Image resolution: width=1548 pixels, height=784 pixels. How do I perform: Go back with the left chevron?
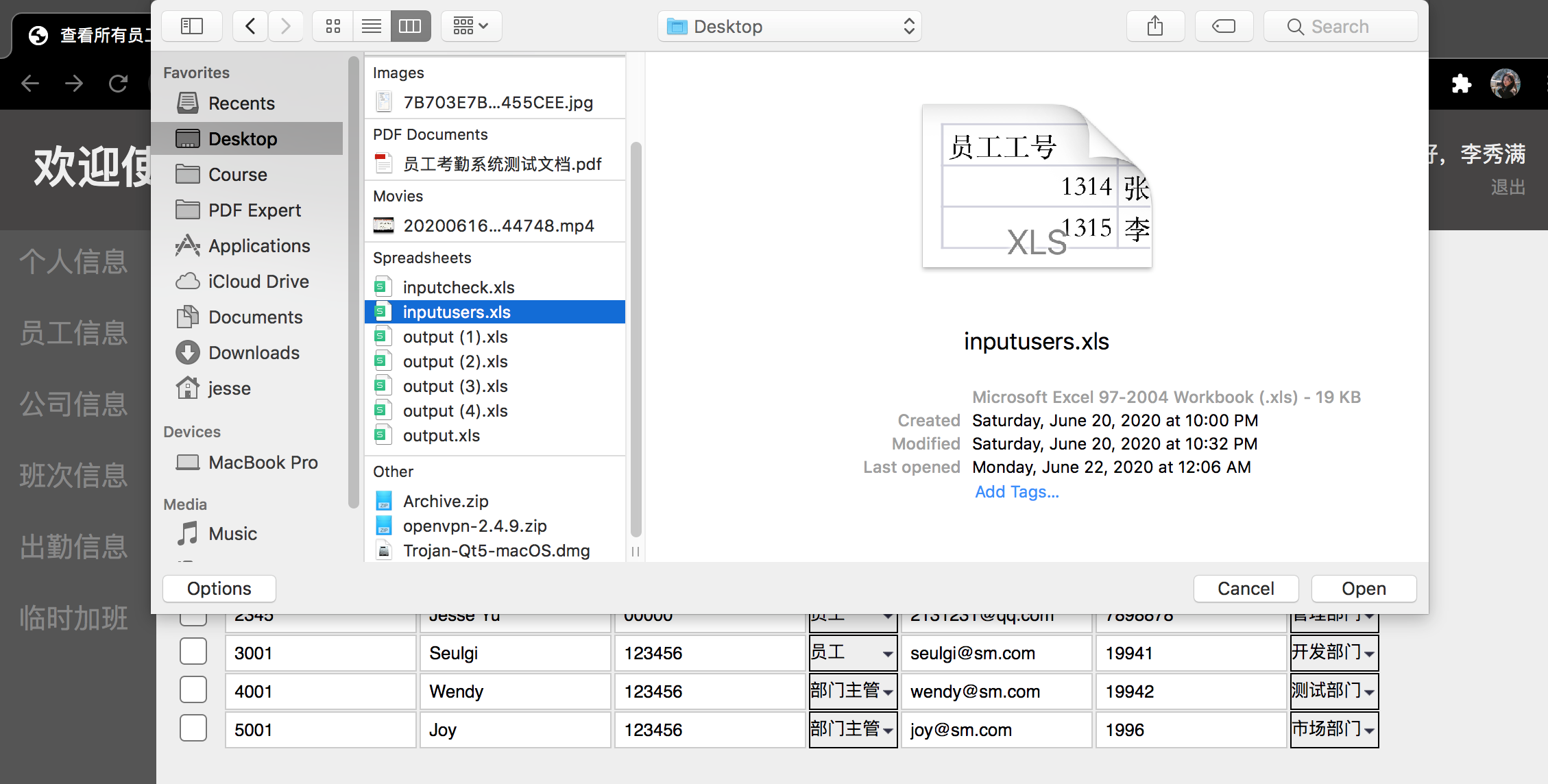[250, 26]
